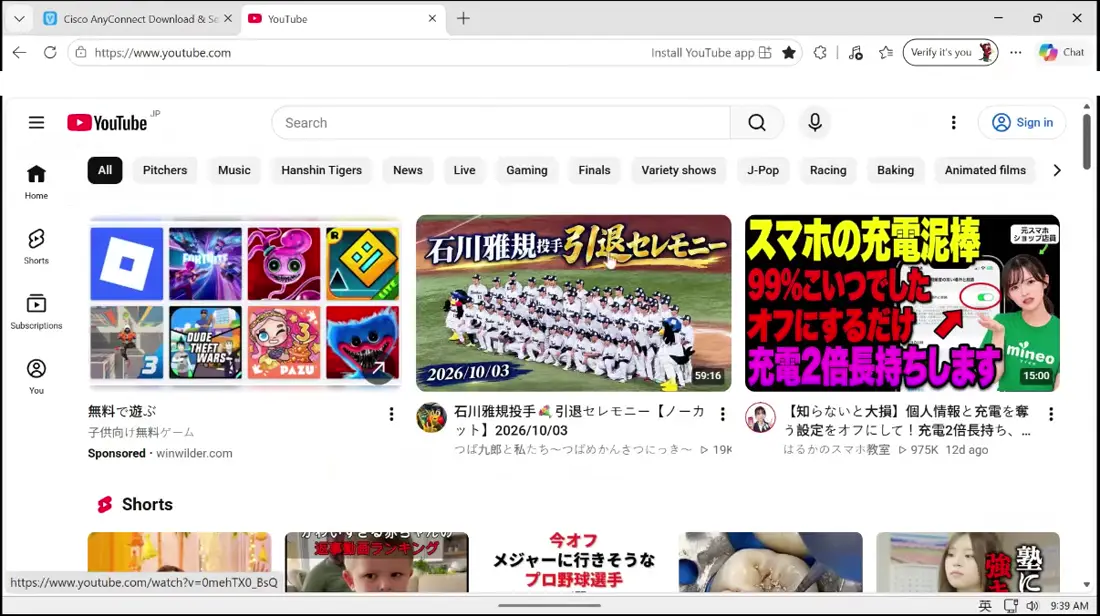Open the winwilder.com sponsored link

(x=194, y=453)
